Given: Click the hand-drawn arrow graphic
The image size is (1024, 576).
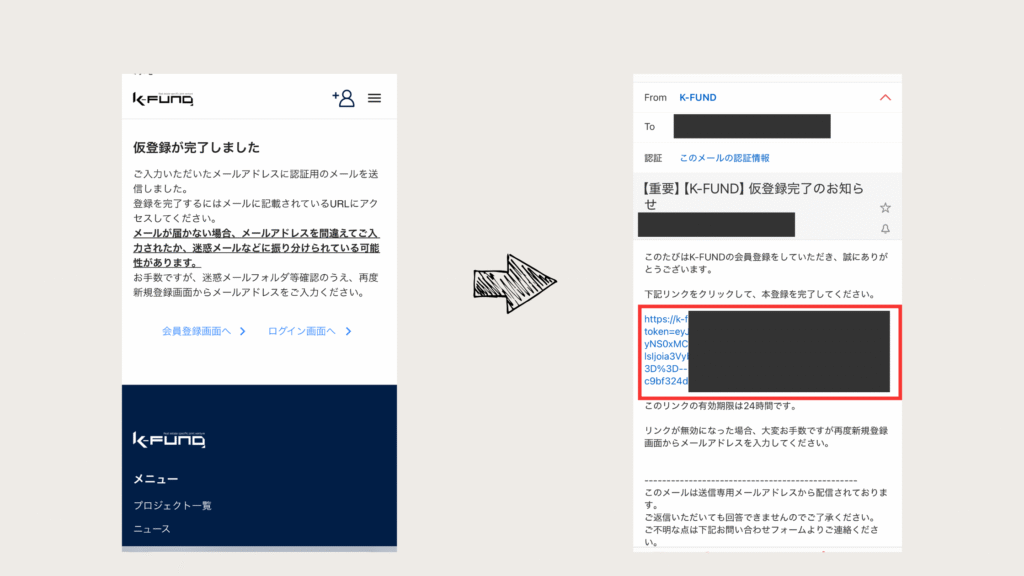Looking at the screenshot, I should 514,285.
